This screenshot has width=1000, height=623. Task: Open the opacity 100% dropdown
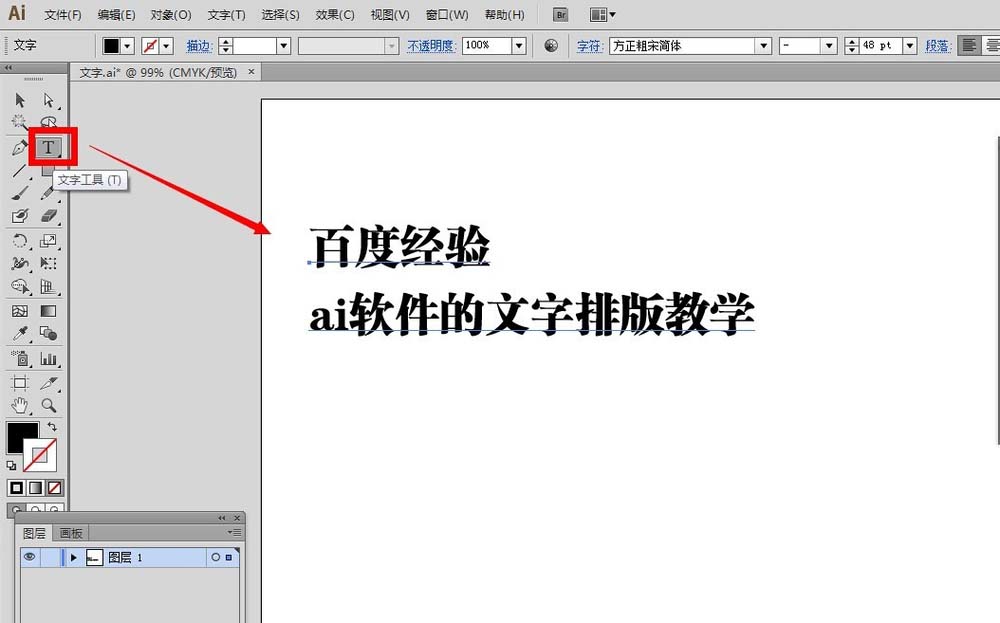[519, 45]
